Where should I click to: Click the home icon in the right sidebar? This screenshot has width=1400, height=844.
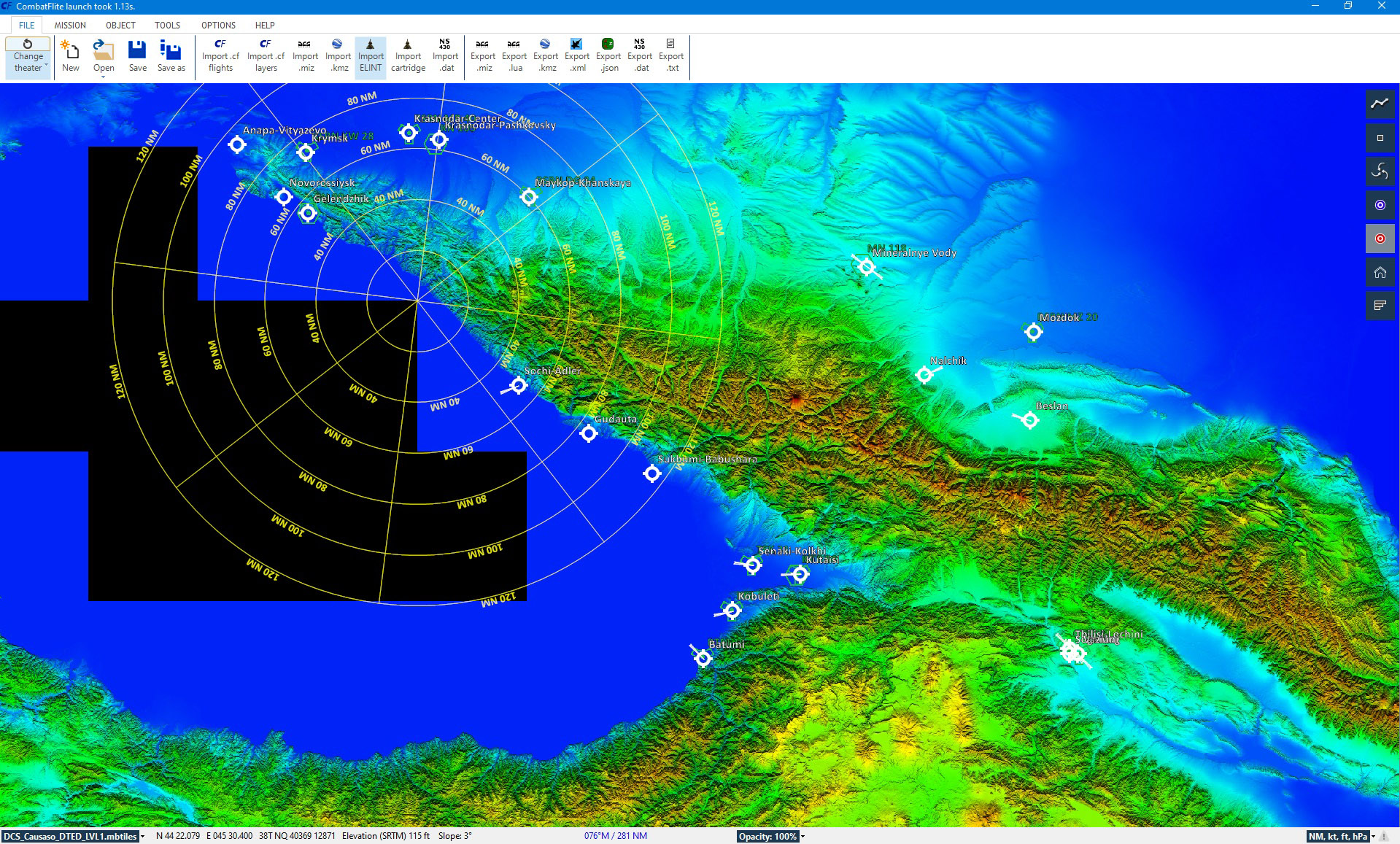[x=1380, y=272]
